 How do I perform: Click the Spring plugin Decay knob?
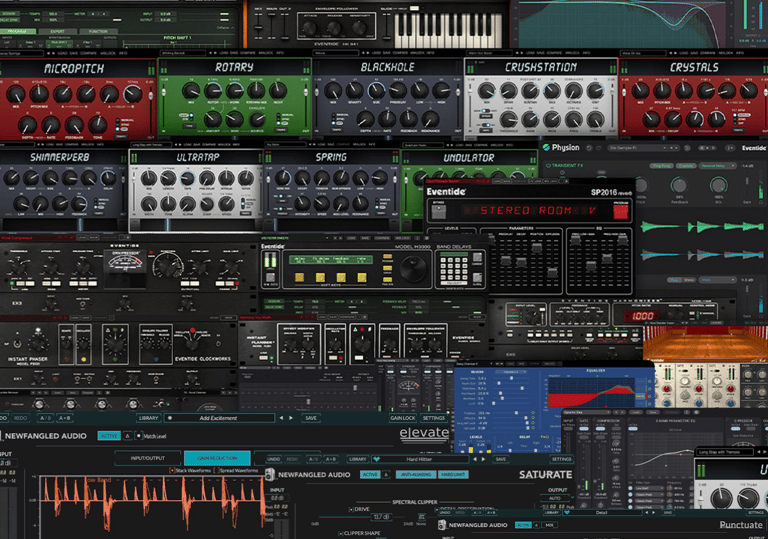tap(302, 179)
